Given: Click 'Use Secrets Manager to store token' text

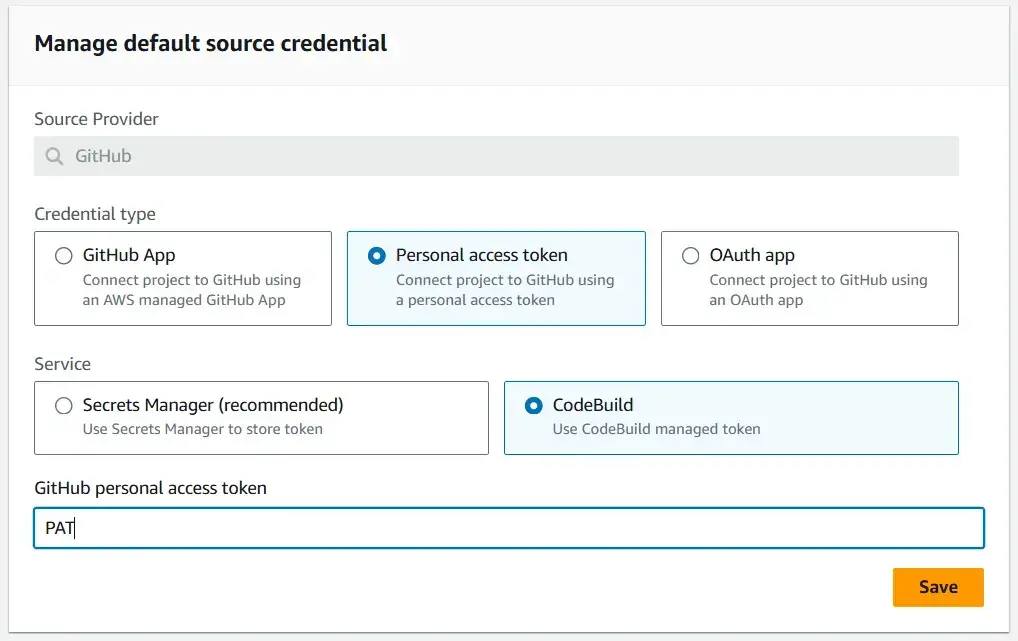Looking at the screenshot, I should 203,429.
